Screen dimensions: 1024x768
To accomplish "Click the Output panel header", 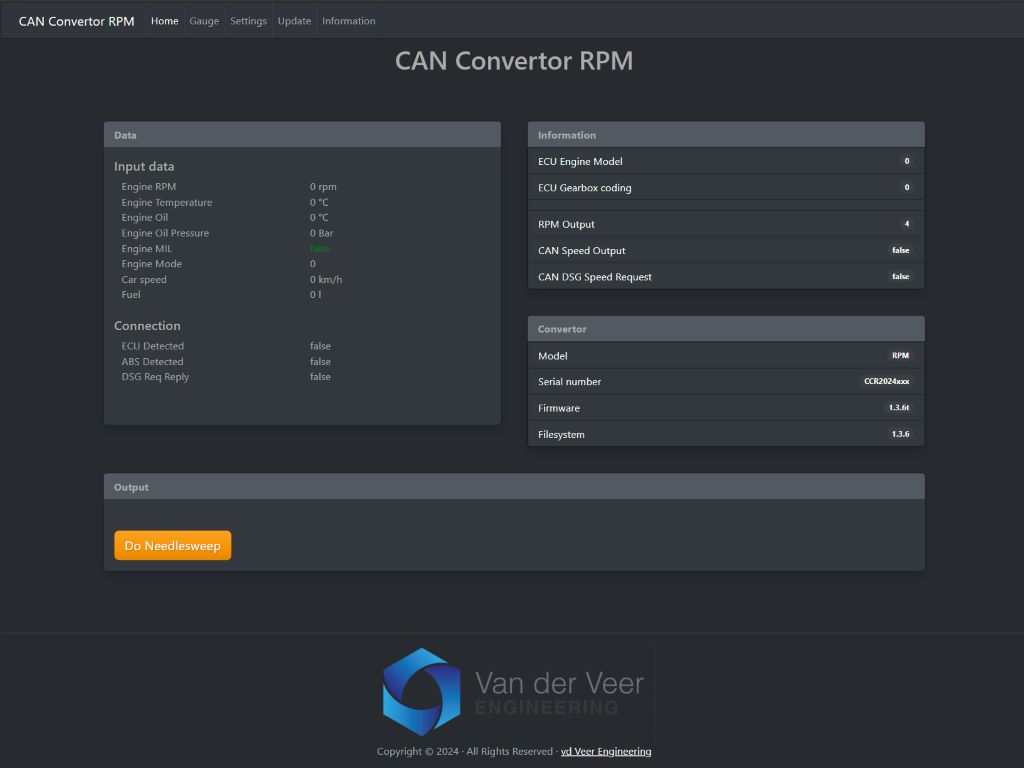I will pyautogui.click(x=514, y=487).
